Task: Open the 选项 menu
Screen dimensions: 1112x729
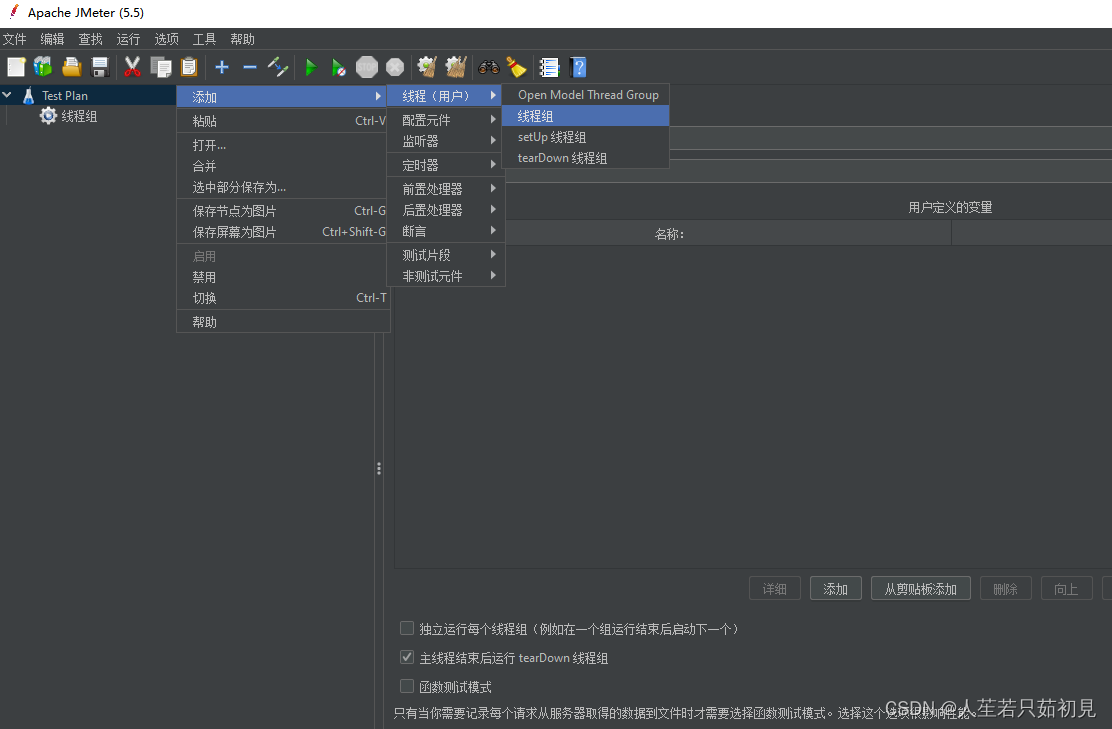Action: pyautogui.click(x=167, y=39)
